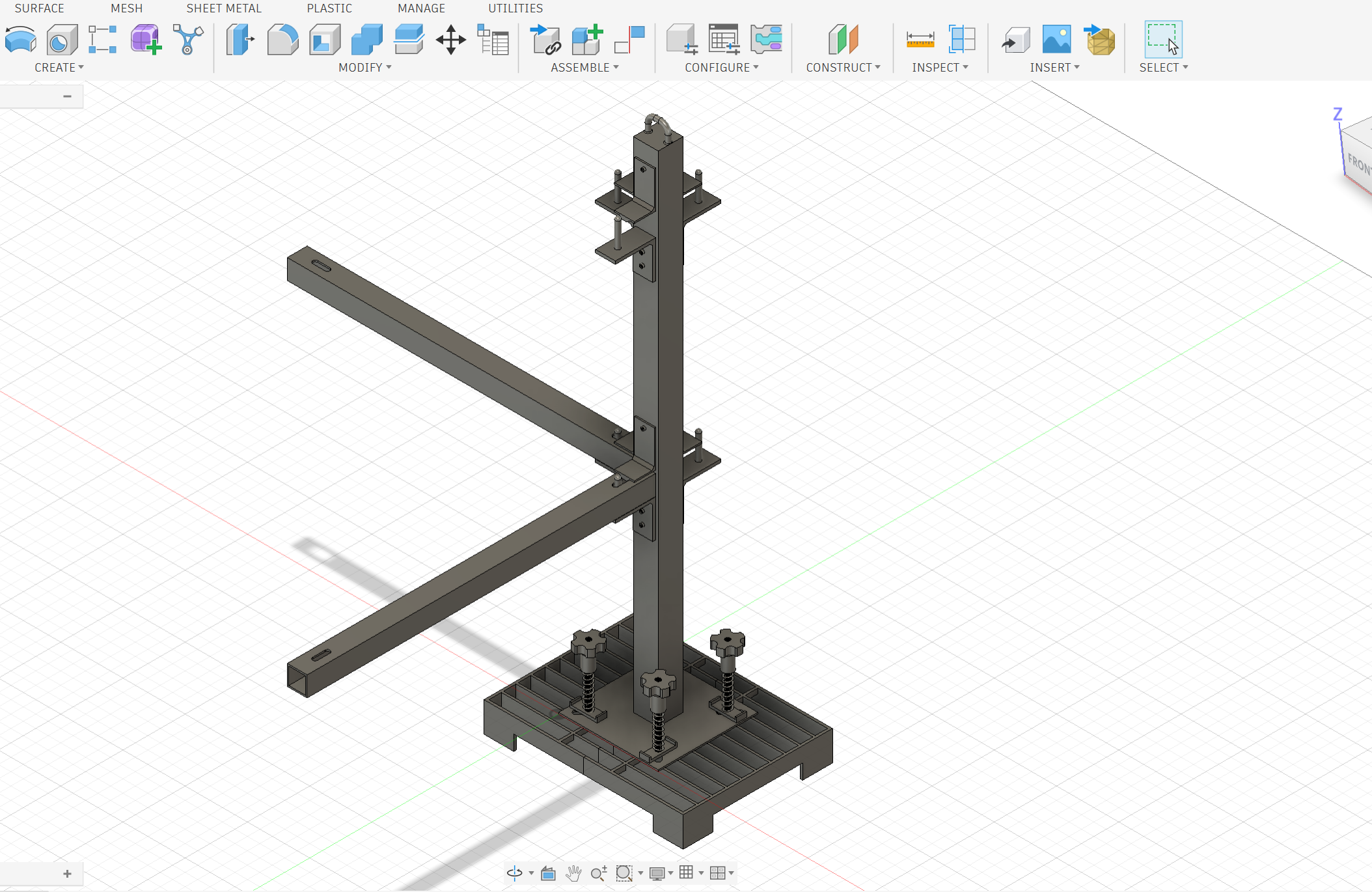Insert a Canvas image

point(1056,40)
